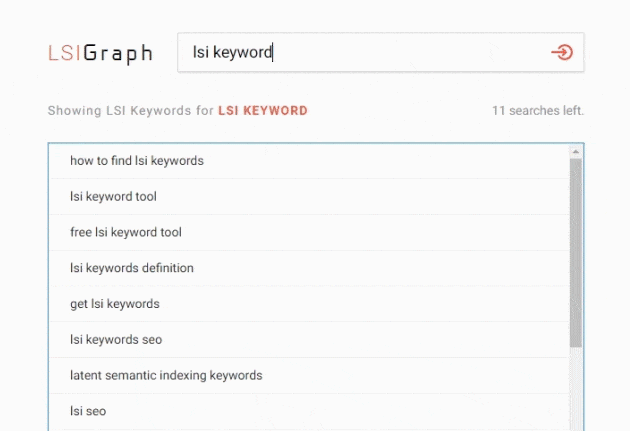Click "lsi keywords seo" result
This screenshot has height=431, width=630.
309,339
